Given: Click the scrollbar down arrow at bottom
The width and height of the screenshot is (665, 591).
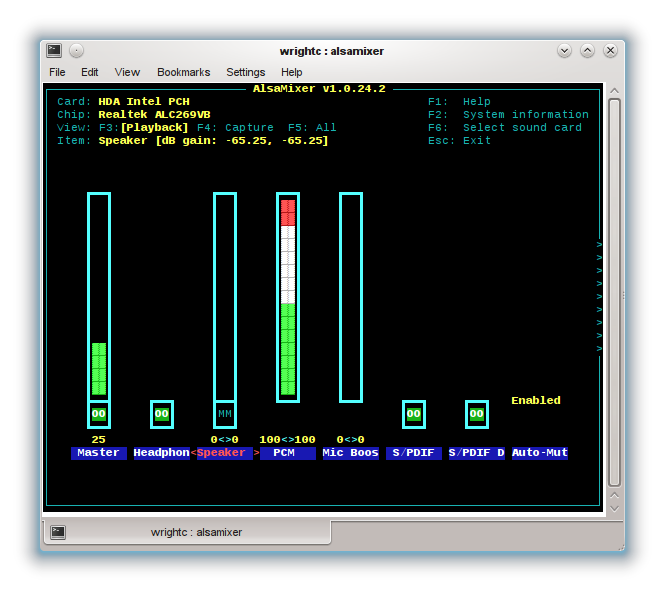Looking at the screenshot, I should [x=615, y=508].
